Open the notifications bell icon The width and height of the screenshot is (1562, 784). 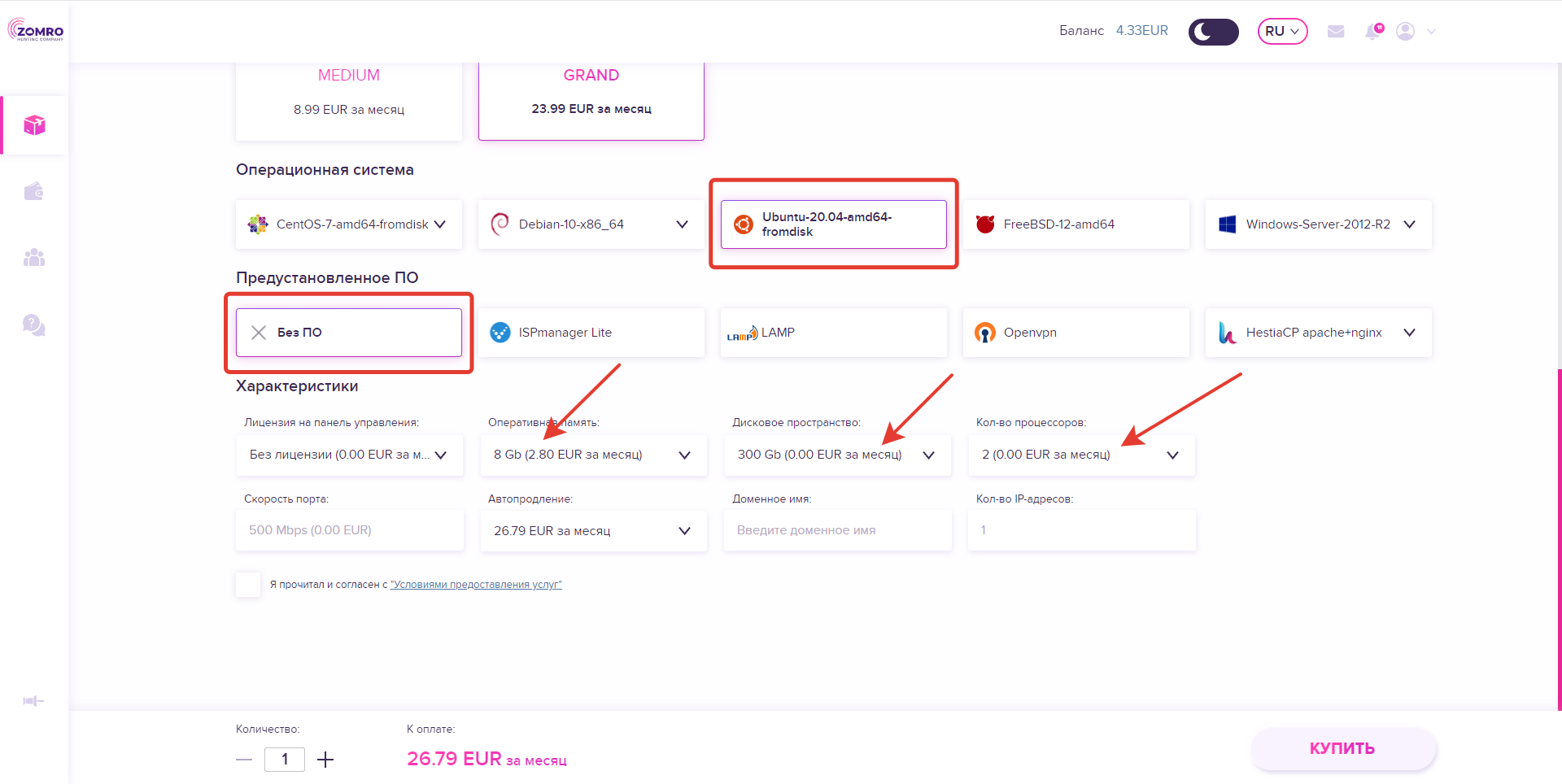pos(1374,31)
